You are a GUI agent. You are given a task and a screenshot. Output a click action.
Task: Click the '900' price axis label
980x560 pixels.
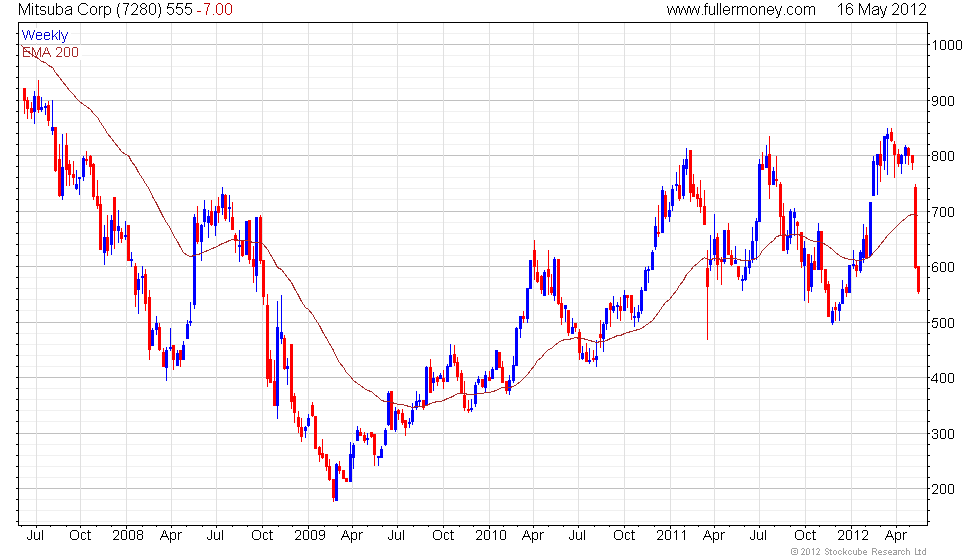tap(943, 101)
